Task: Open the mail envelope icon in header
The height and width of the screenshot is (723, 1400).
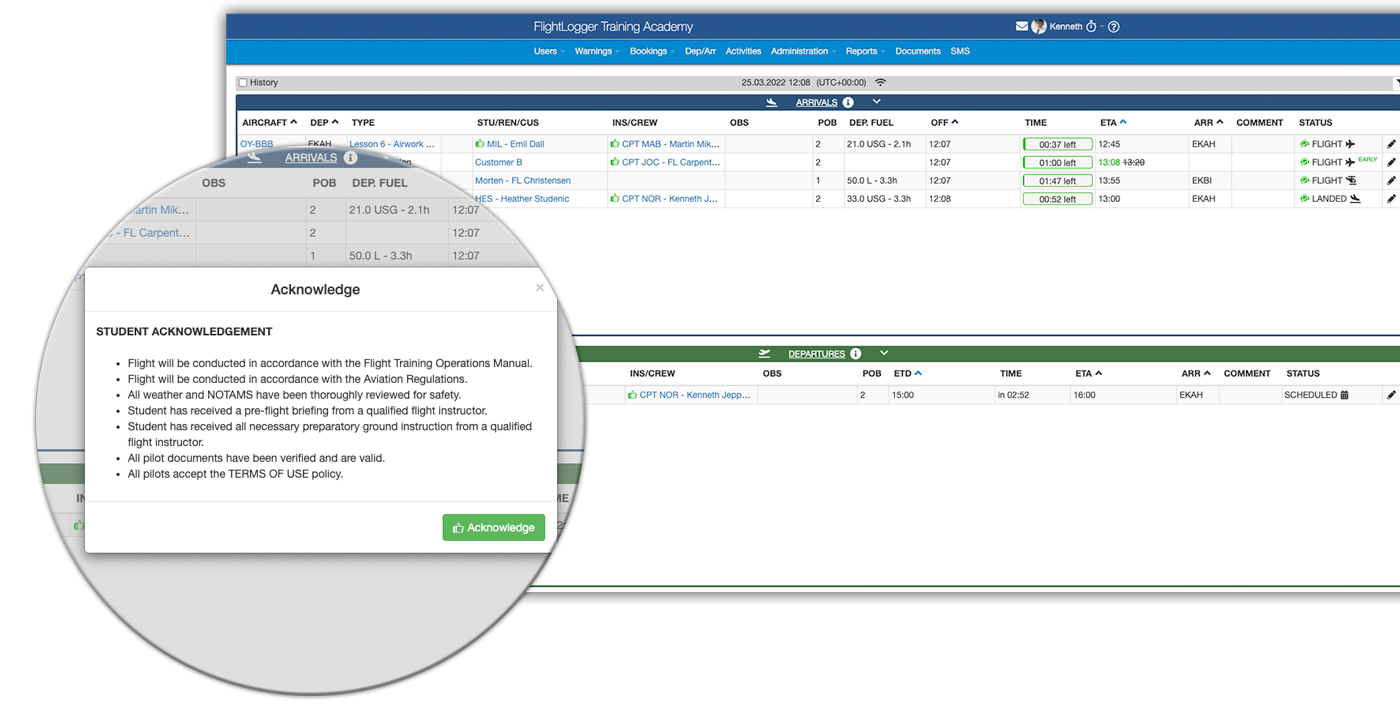Action: click(x=1022, y=27)
